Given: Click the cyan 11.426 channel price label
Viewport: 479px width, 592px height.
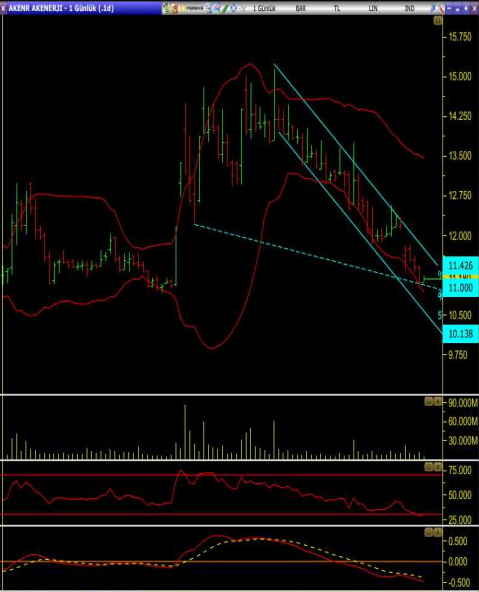Looking at the screenshot, I should (460, 265).
